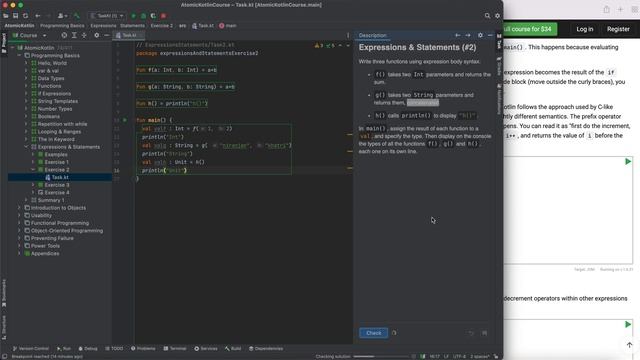
Task: Click the Appendices tree row
Action: [45, 253]
